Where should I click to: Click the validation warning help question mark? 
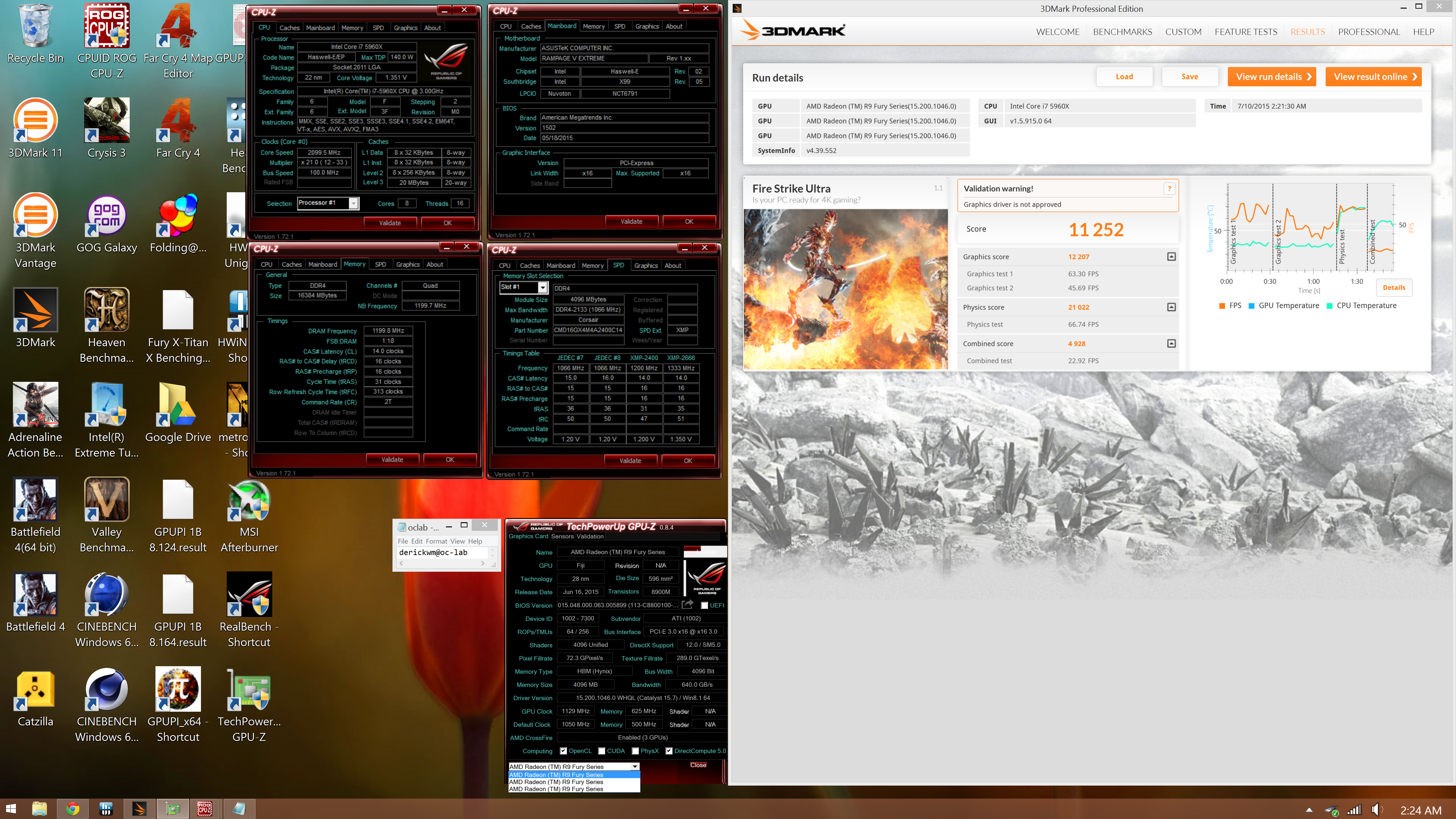[1169, 189]
